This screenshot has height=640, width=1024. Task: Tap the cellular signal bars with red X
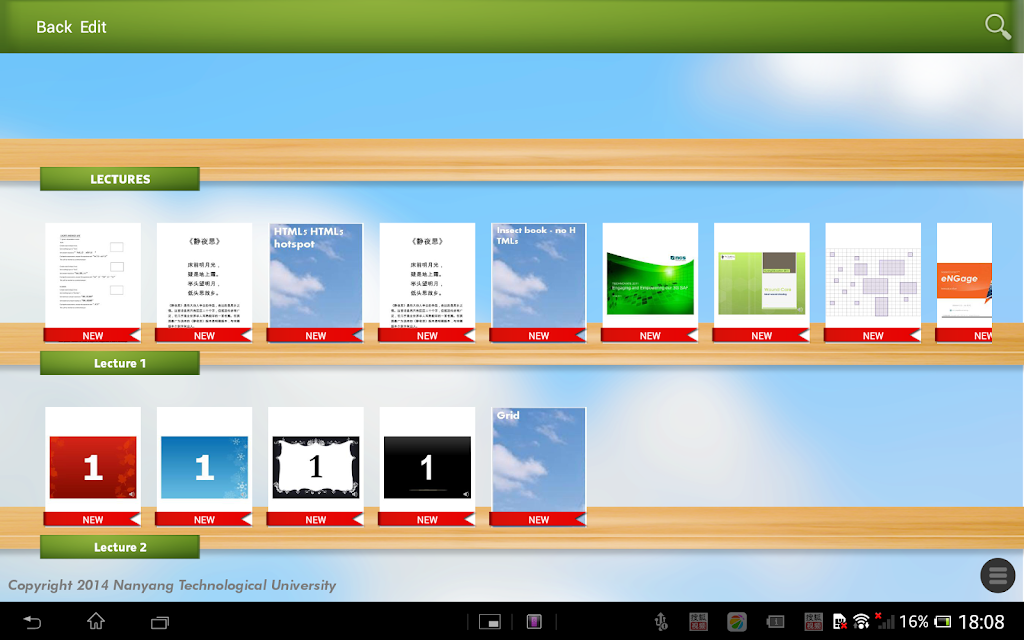(884, 621)
